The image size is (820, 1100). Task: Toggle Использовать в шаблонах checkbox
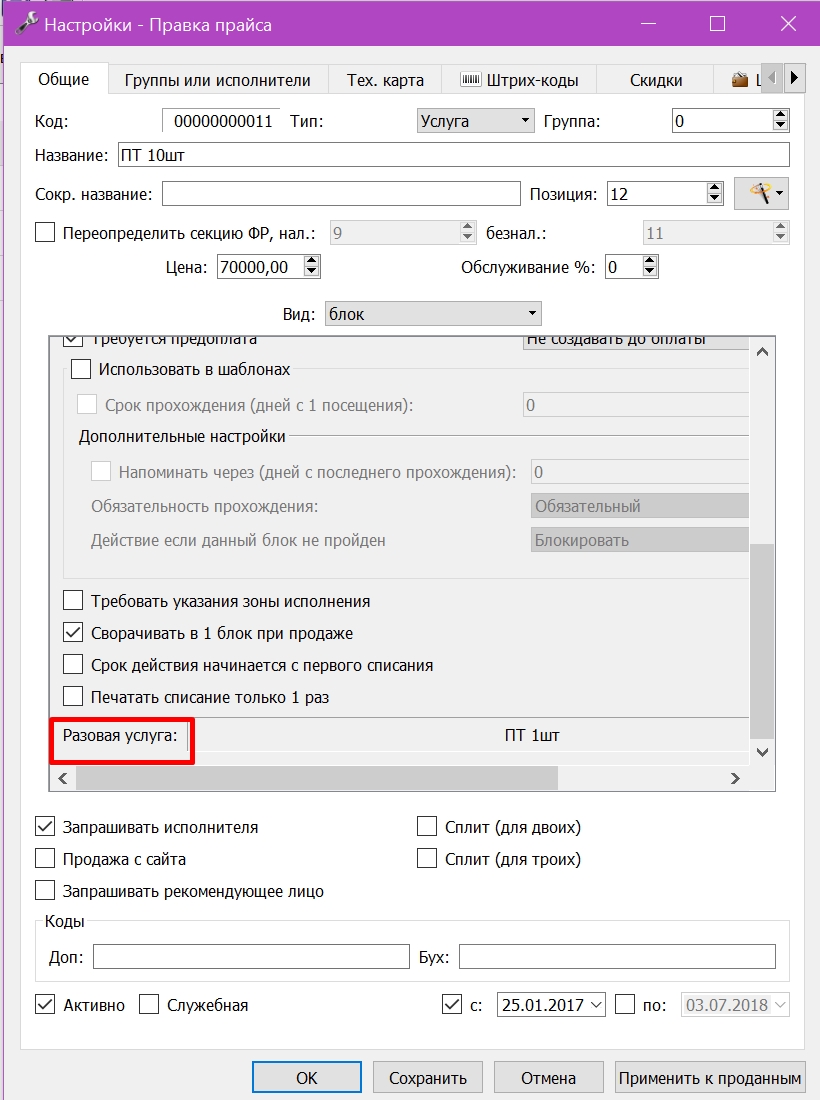(81, 369)
